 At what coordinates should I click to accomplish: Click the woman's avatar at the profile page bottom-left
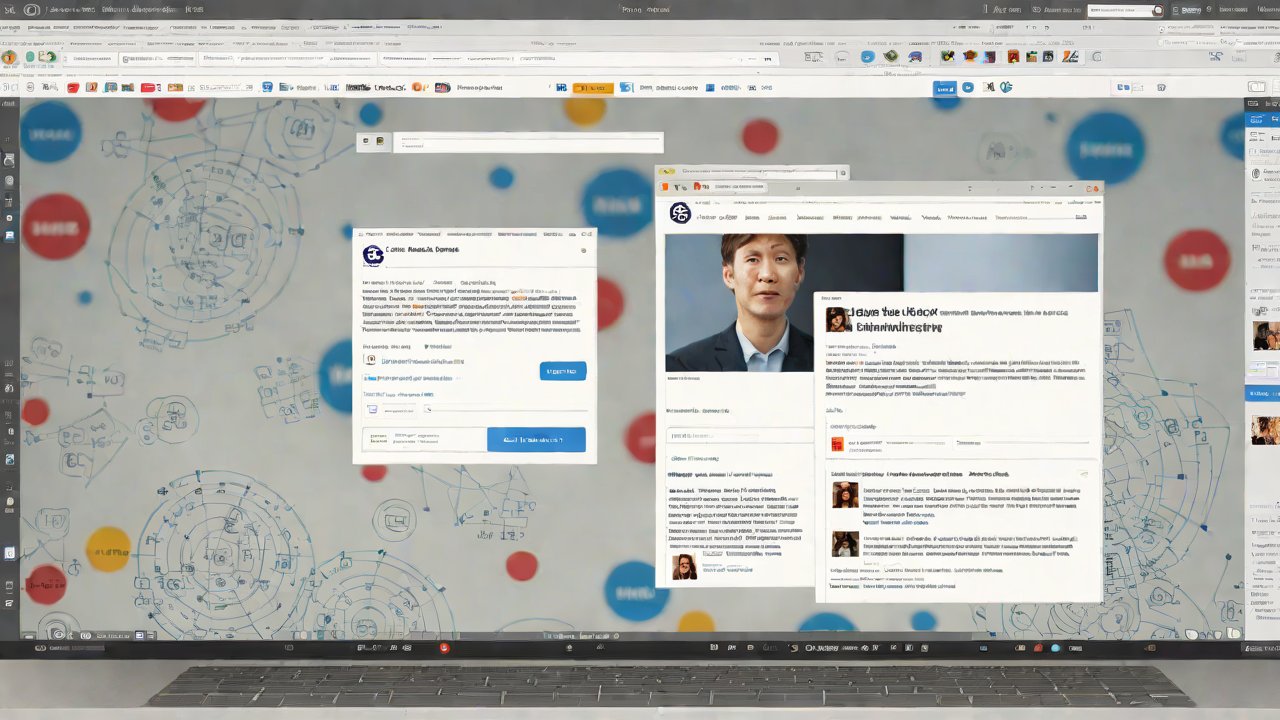coord(684,566)
